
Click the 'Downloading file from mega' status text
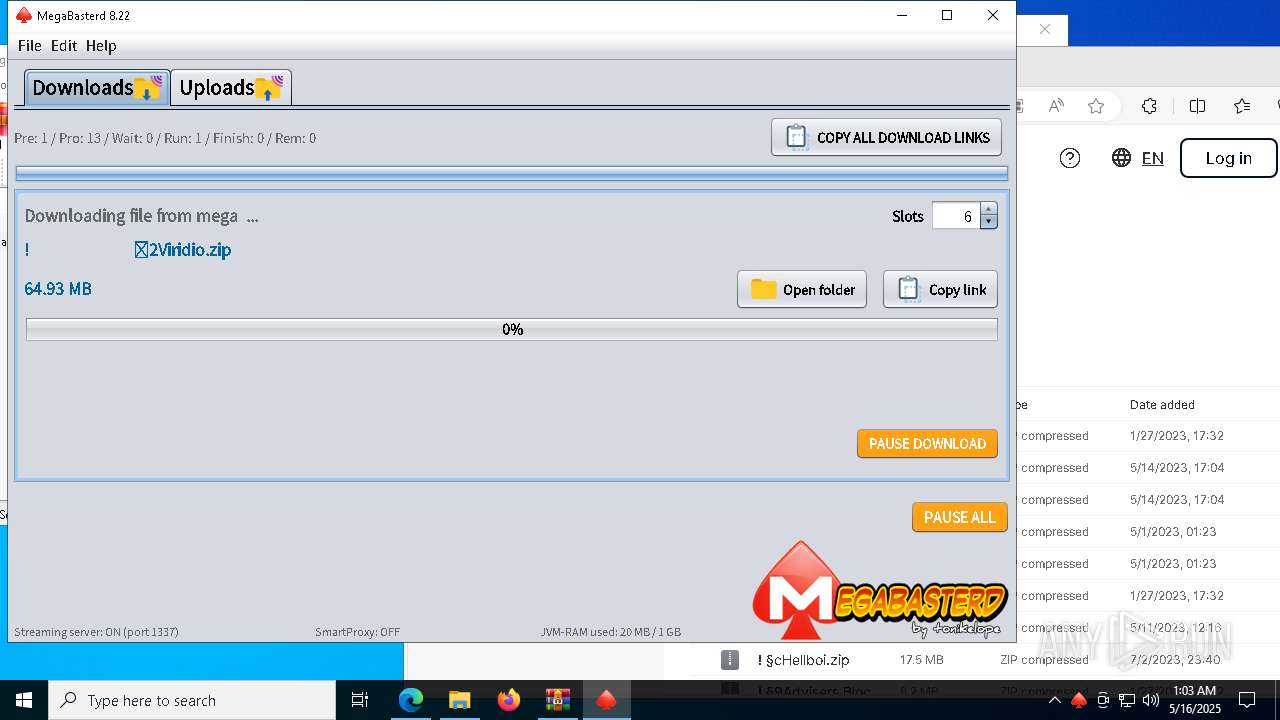pyautogui.click(x=141, y=216)
